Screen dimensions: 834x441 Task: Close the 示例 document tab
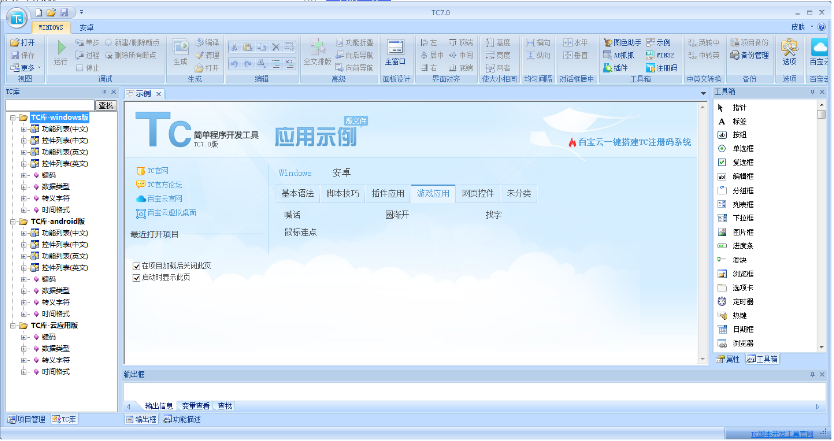point(159,94)
